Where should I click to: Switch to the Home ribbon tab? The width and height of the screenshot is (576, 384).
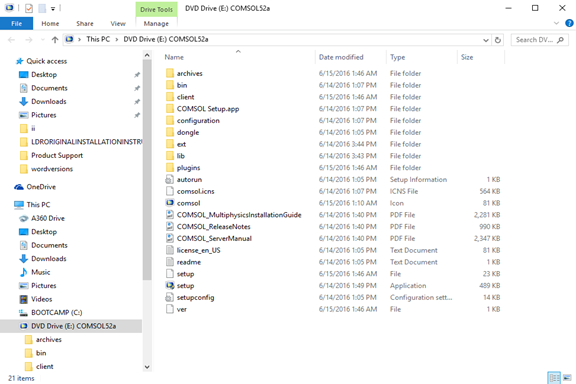tap(50, 24)
